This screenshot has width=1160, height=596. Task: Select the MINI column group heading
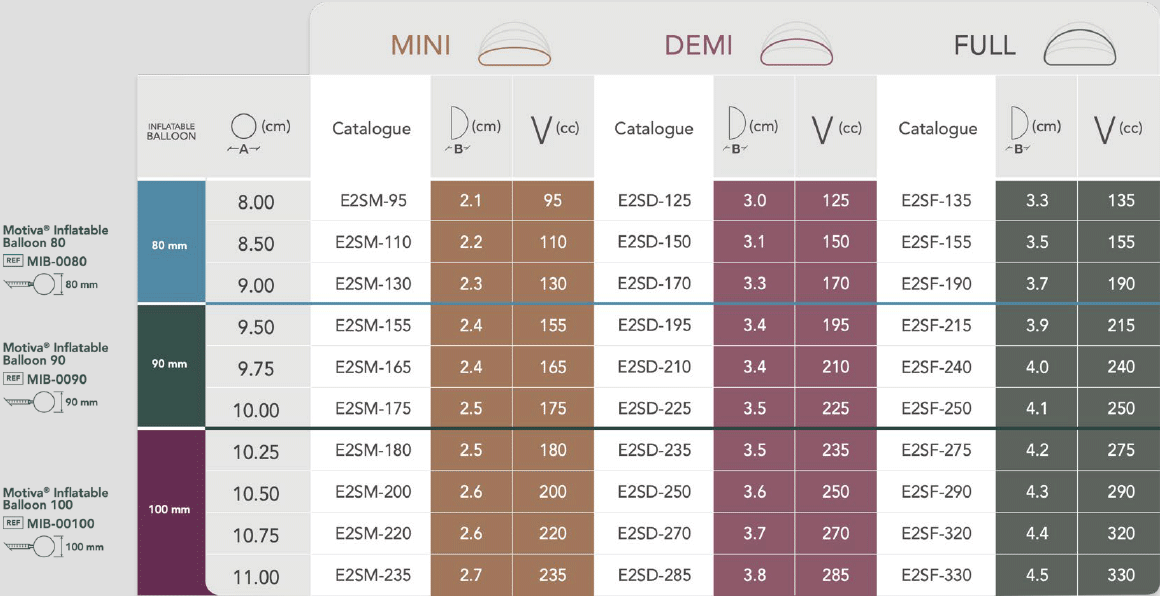click(420, 46)
